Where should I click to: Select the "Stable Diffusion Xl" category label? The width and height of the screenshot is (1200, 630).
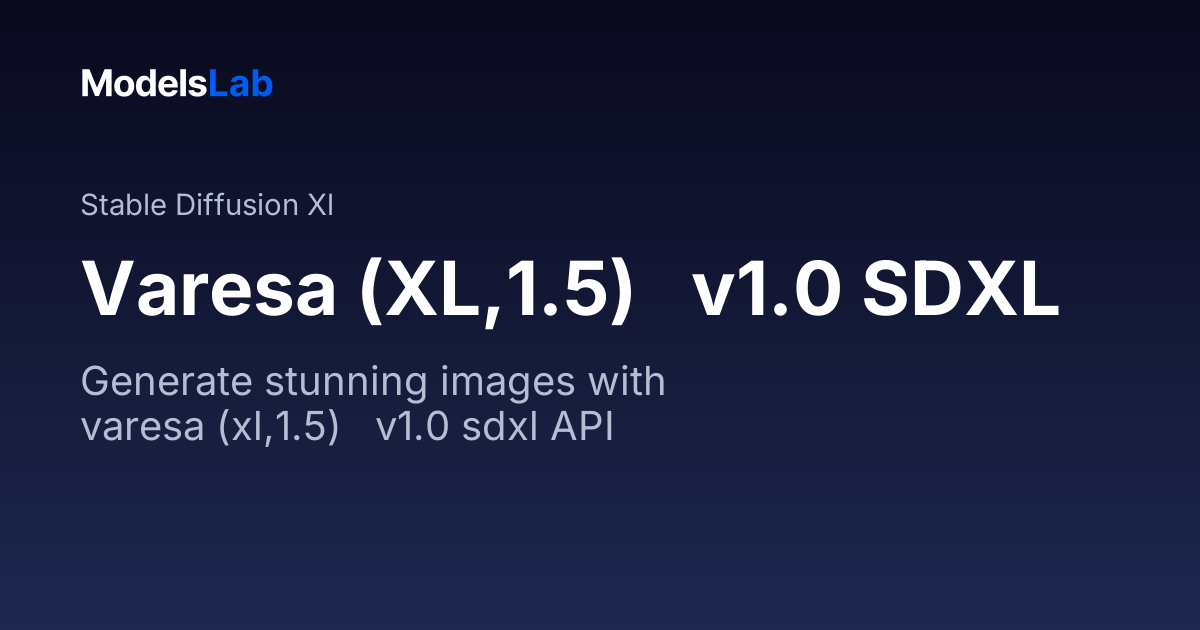pyautogui.click(x=207, y=206)
